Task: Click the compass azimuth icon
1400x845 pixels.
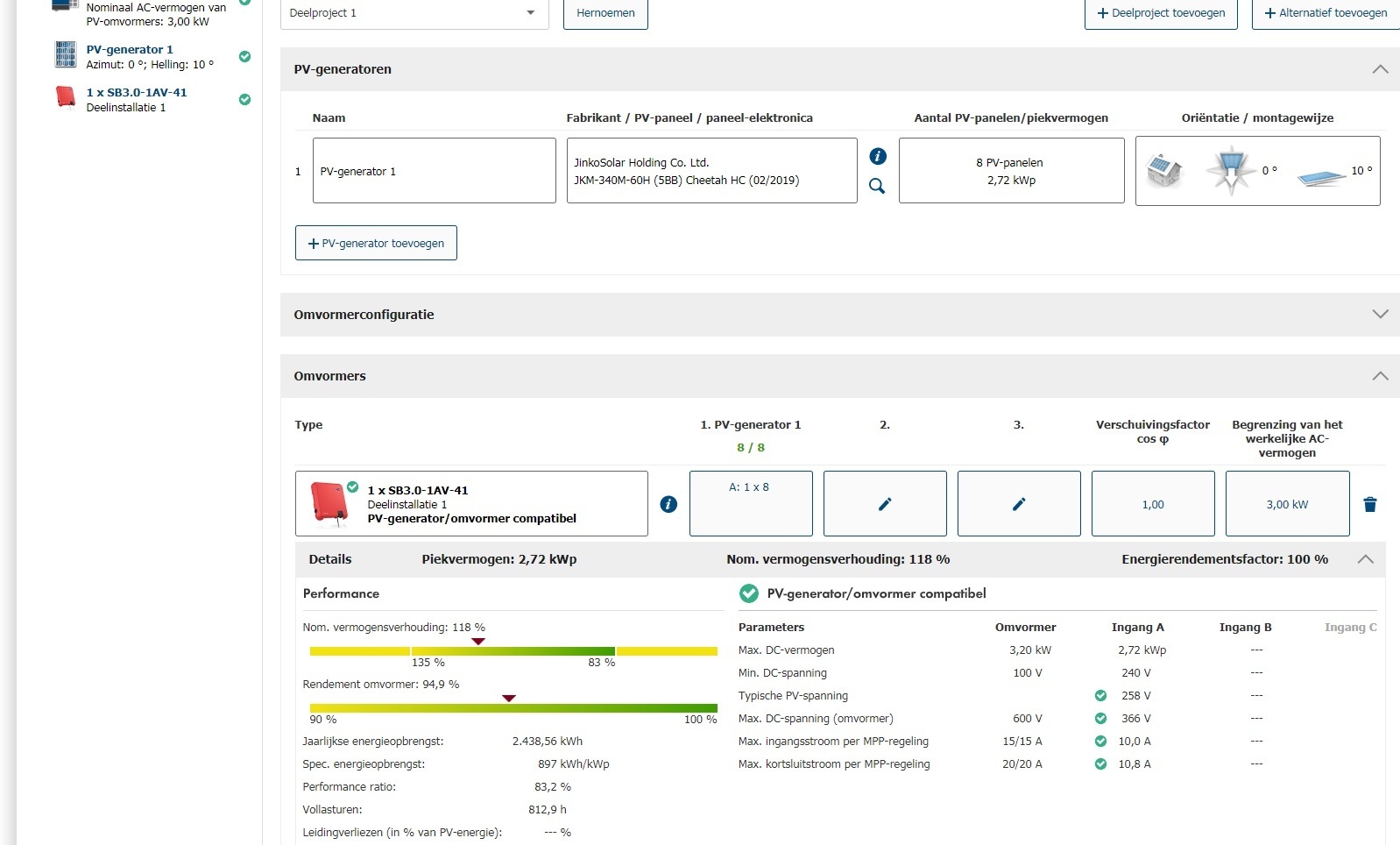Action: (1231, 171)
